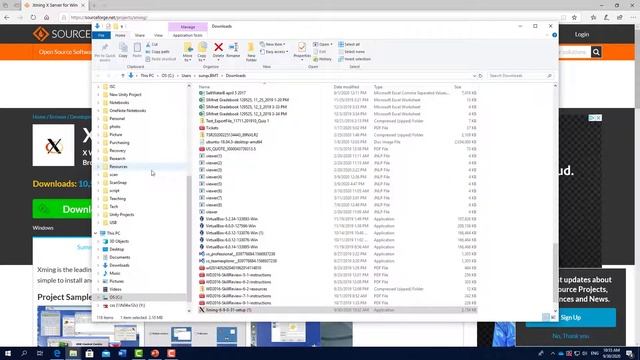The image size is (640, 360).
Task: Click Copy path in ribbon
Action: click(x=158, y=52)
